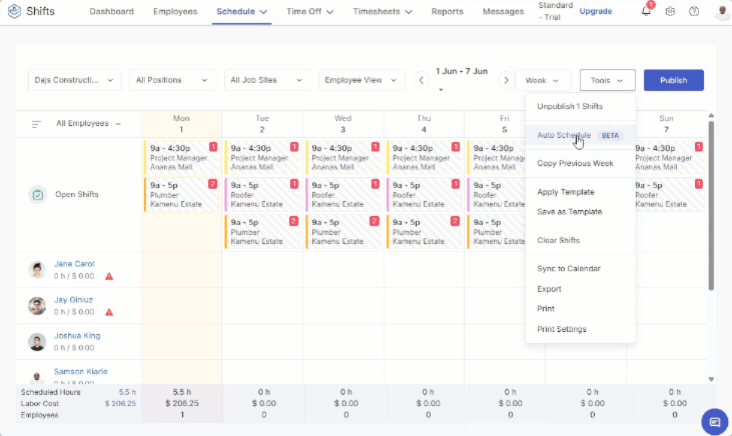Click the $ 206.25 labor cost total

click(120, 403)
